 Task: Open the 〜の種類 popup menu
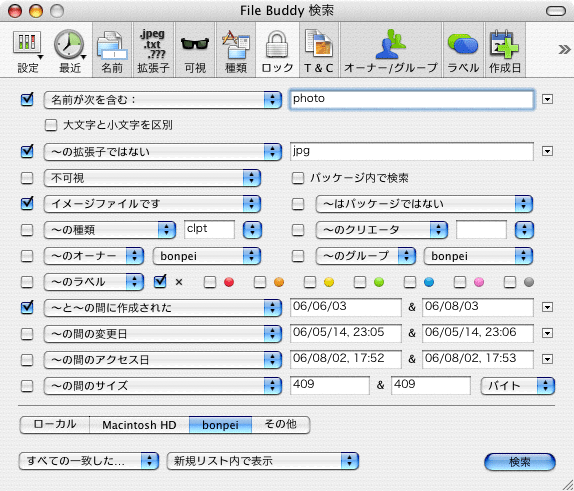(x=110, y=230)
